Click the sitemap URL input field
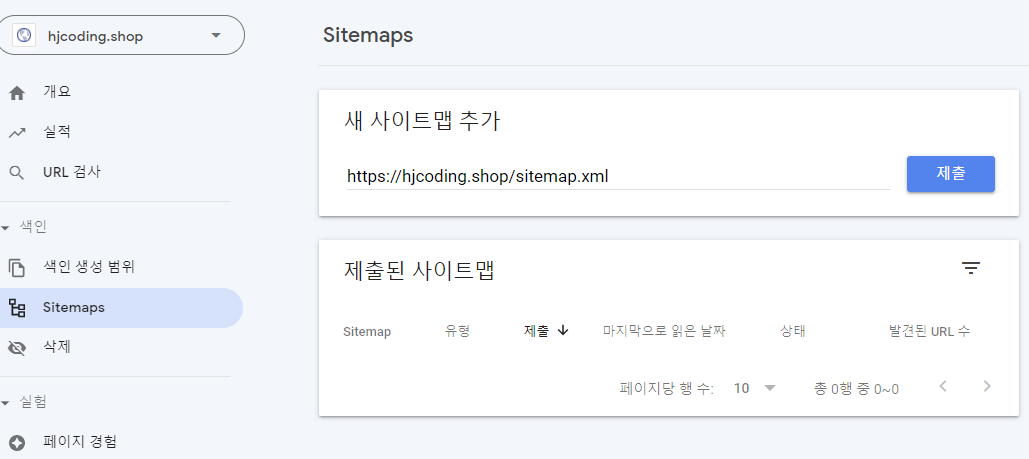1029x459 pixels. pyautogui.click(x=618, y=176)
